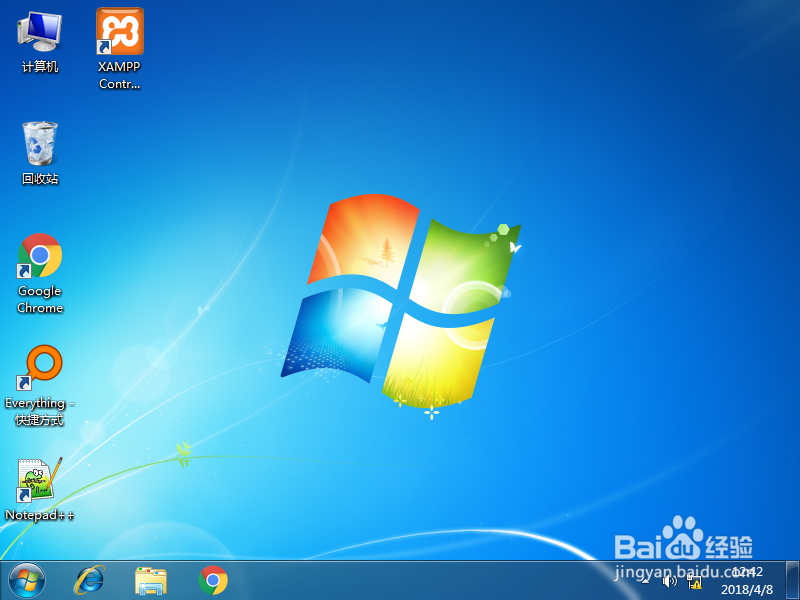Open the Windows Start menu orb

[x=27, y=581]
